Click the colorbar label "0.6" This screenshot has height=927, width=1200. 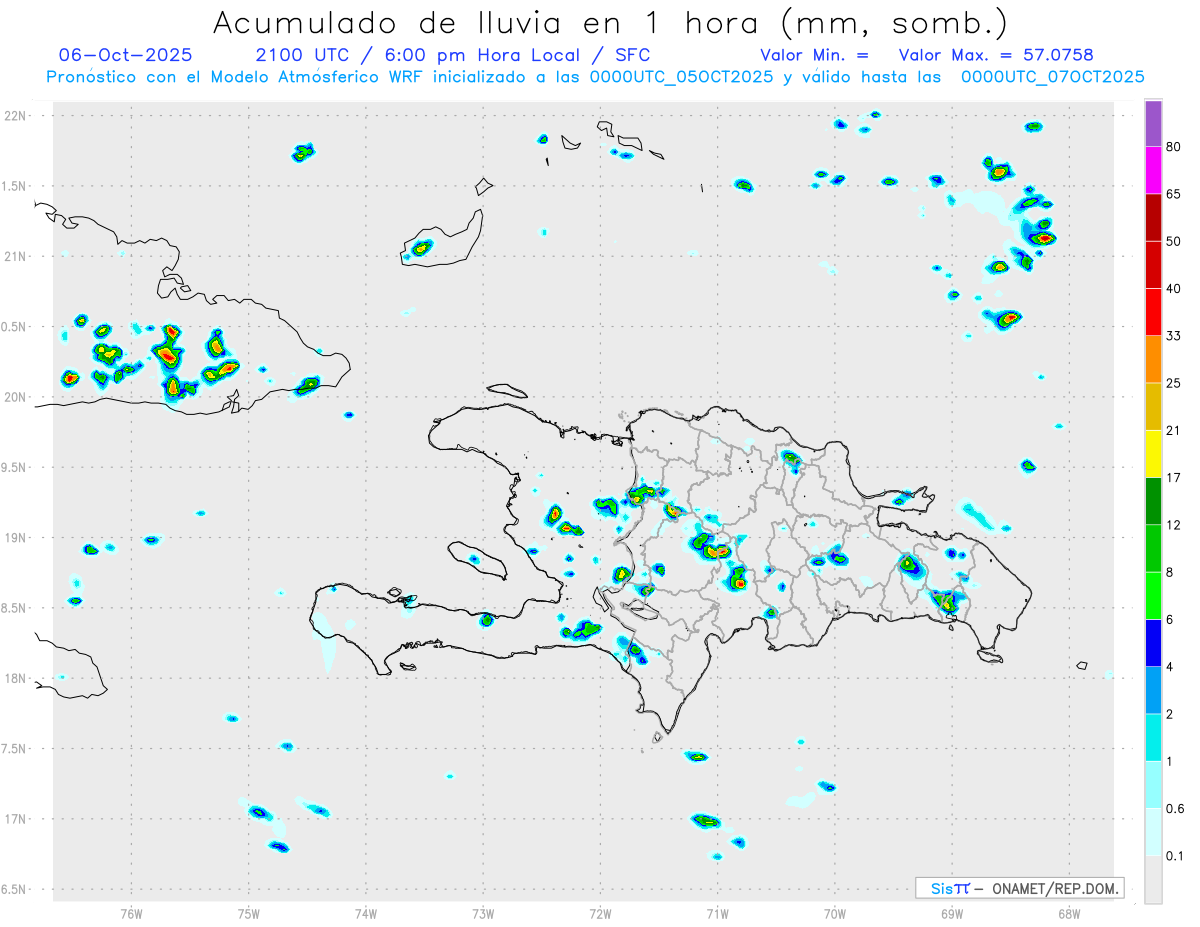coord(1175,808)
